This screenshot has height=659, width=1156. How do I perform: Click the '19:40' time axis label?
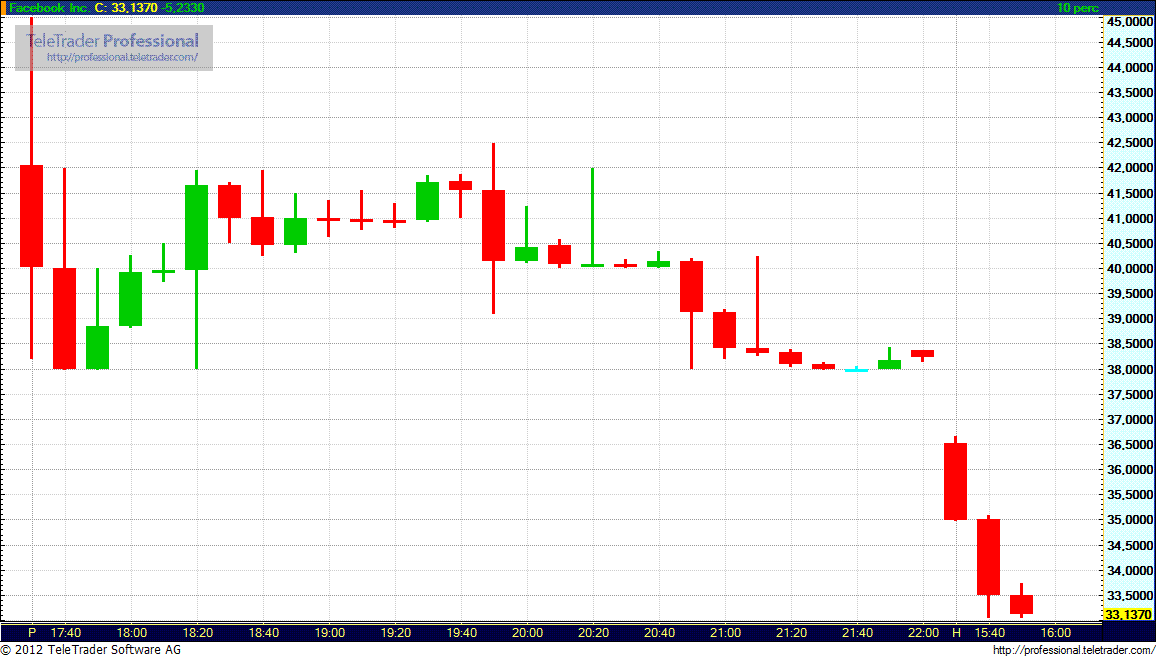(462, 632)
